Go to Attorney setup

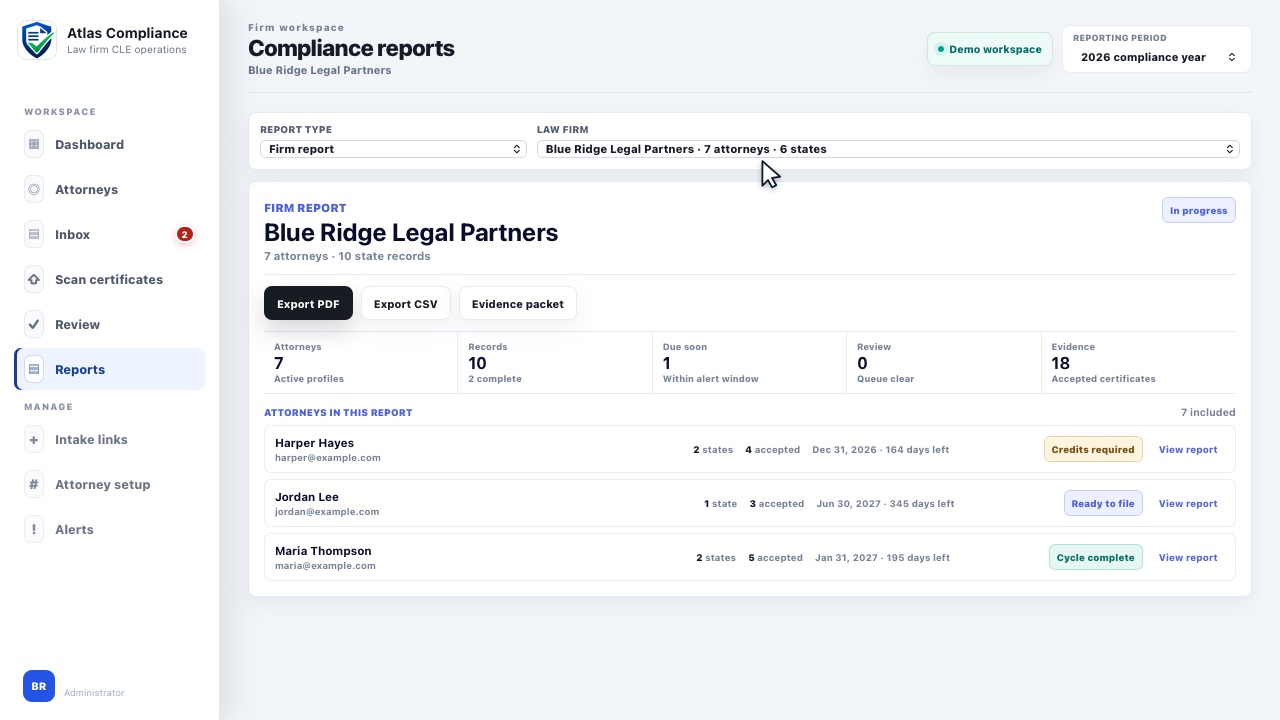110,484
